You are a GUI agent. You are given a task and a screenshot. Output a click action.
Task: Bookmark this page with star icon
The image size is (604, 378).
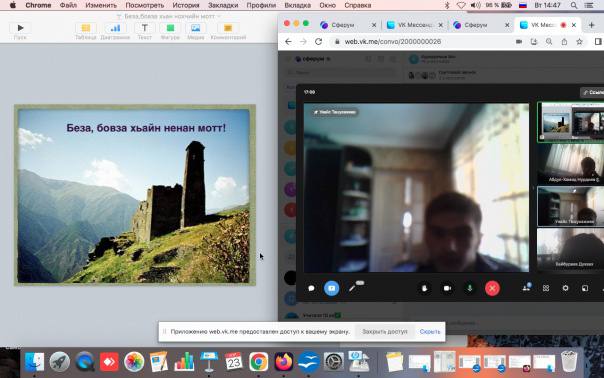[579, 42]
